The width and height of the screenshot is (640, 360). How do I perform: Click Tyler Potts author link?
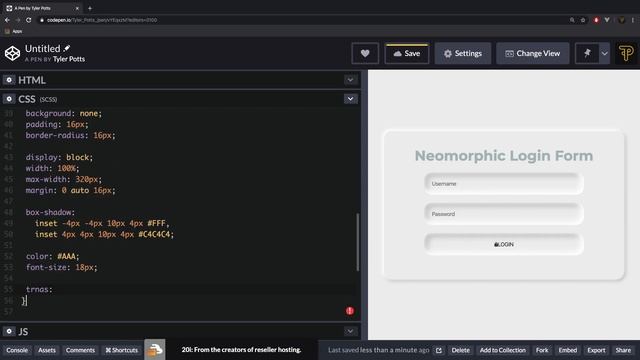click(69, 59)
